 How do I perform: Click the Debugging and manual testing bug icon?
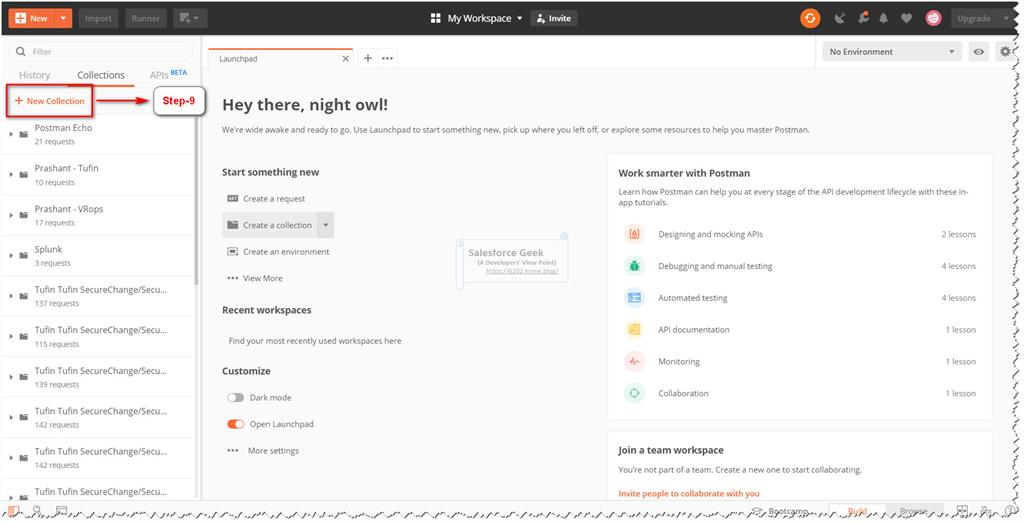(x=634, y=266)
